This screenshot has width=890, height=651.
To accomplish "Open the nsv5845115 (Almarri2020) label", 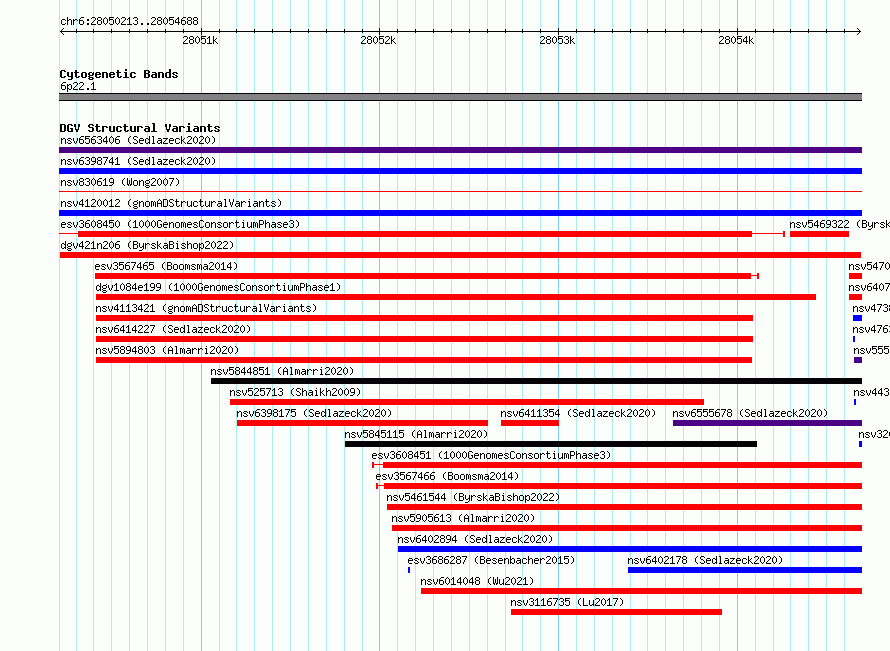I will [416, 434].
